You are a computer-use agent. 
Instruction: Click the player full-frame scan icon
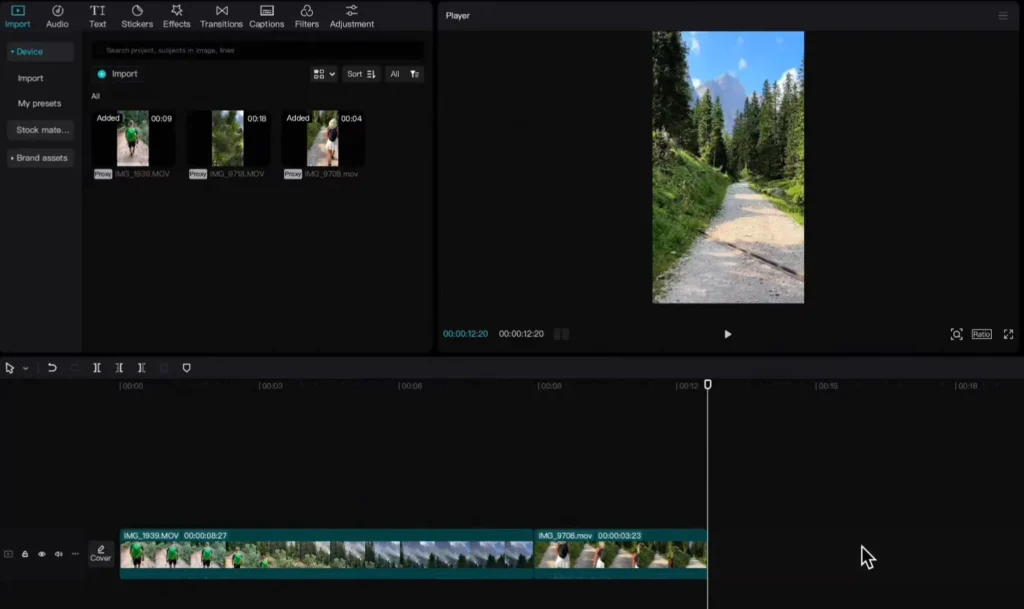956,334
